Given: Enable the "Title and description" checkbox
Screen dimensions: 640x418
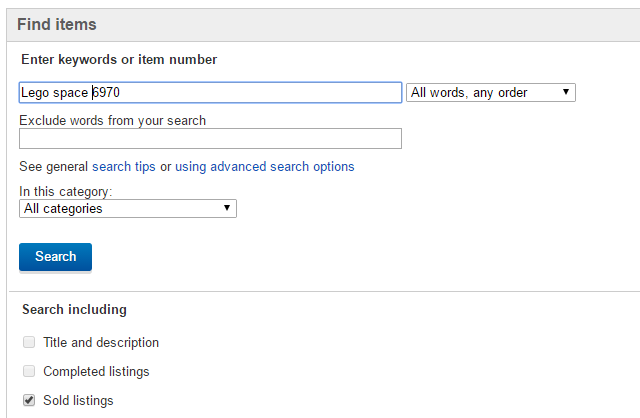Looking at the screenshot, I should coord(28,343).
